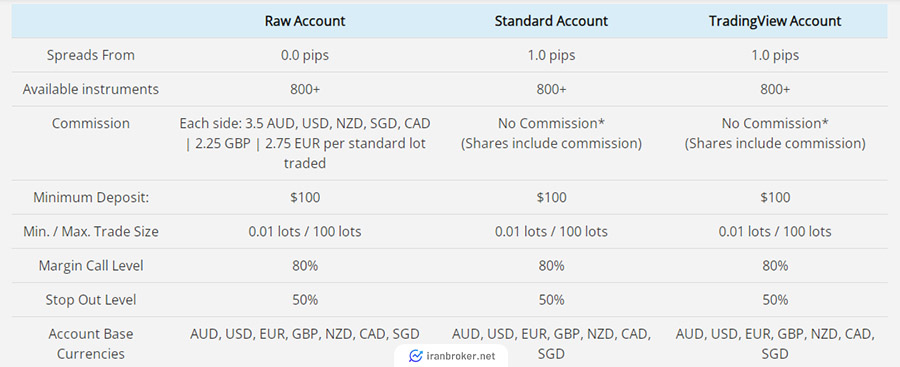
Task: Click the 1.0 pips value under Standard Account
Action: (551, 56)
